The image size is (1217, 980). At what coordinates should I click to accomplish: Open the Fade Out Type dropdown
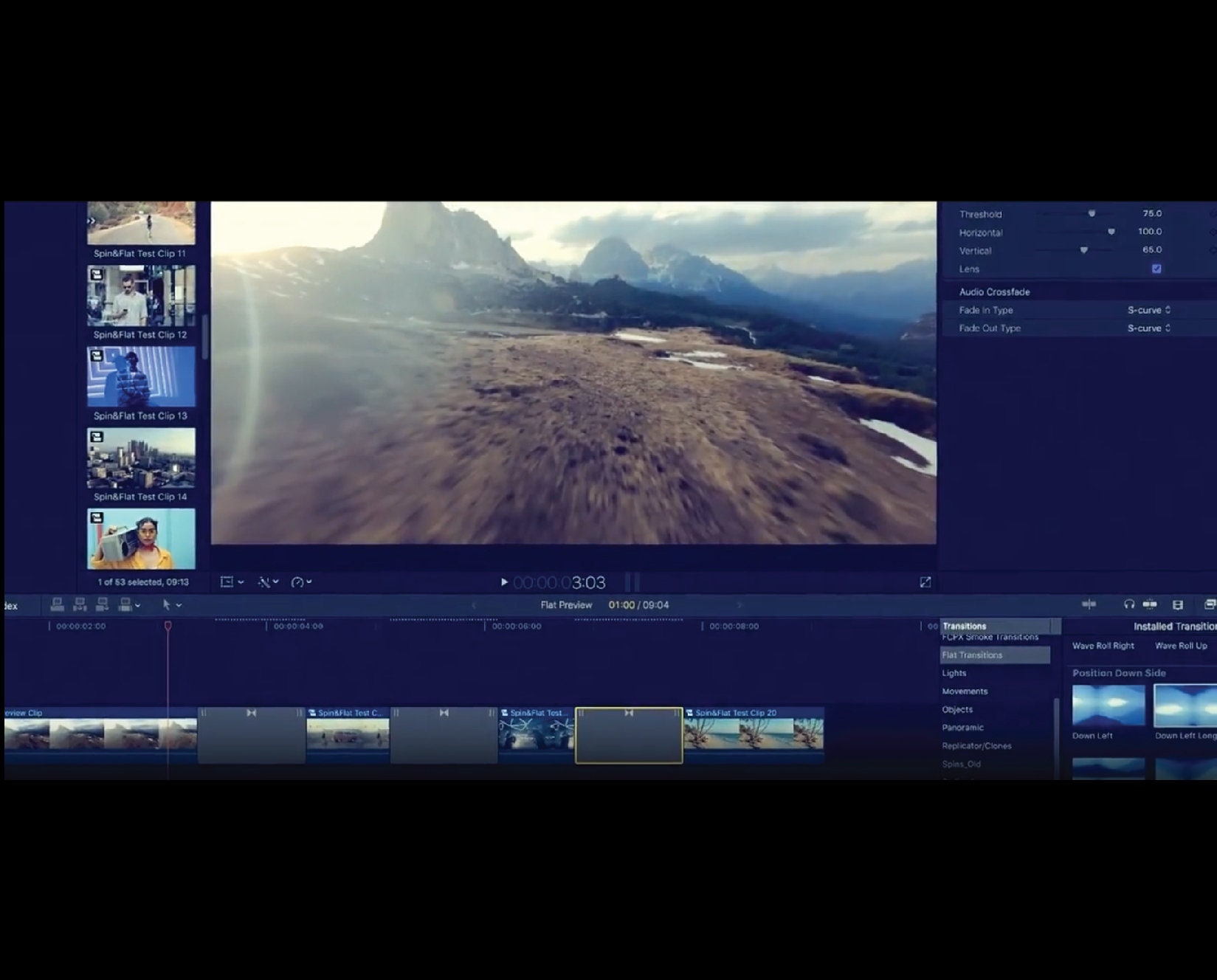point(1148,328)
